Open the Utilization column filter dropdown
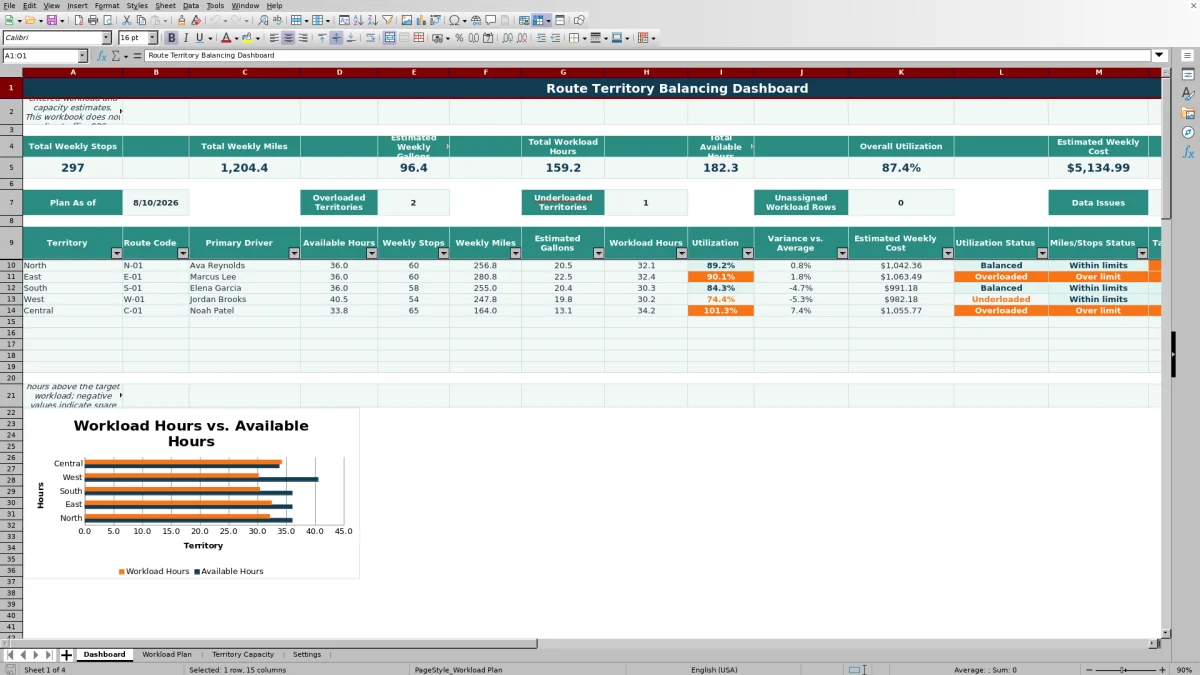 tap(746, 254)
